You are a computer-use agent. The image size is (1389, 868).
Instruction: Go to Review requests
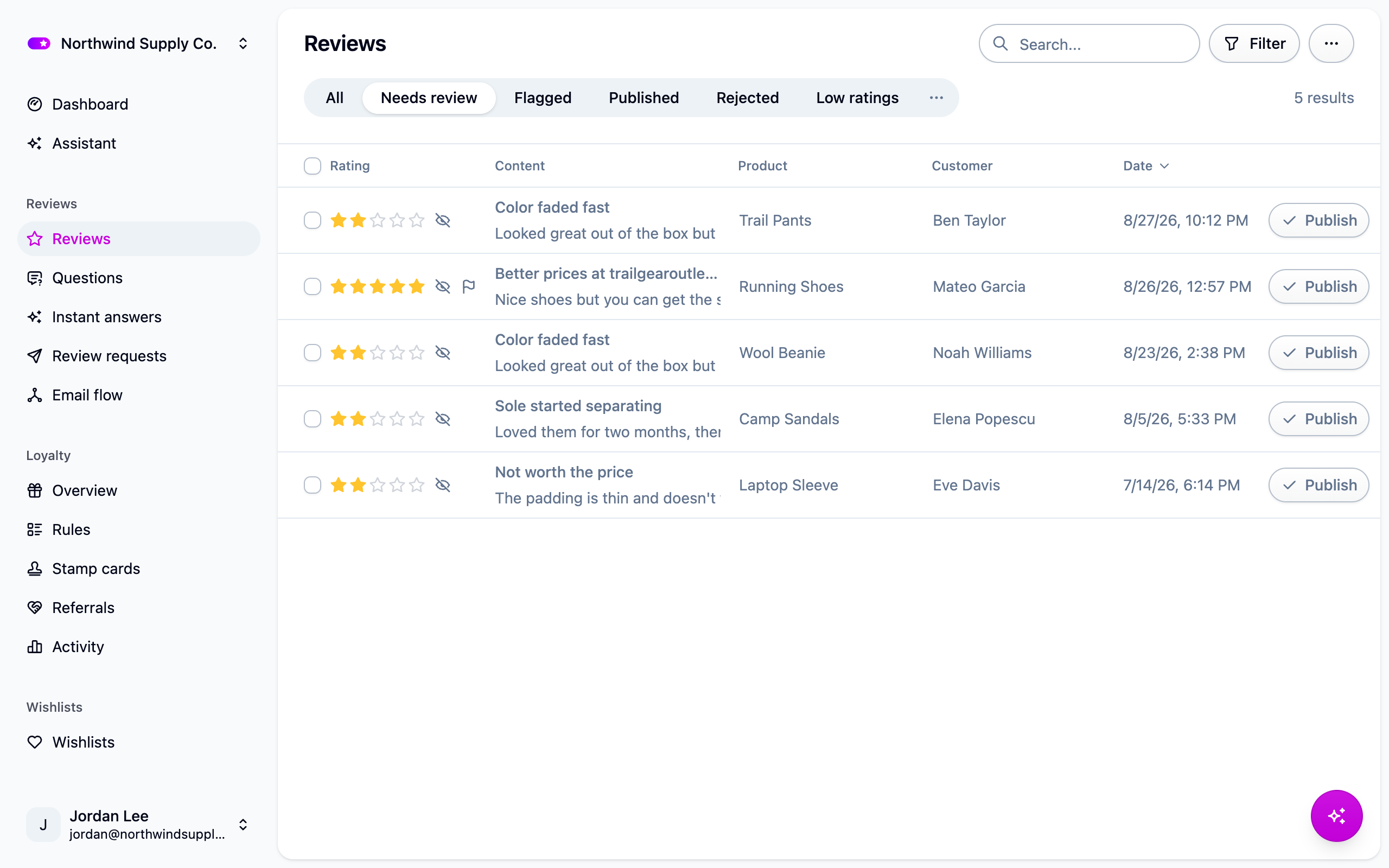click(x=139, y=356)
